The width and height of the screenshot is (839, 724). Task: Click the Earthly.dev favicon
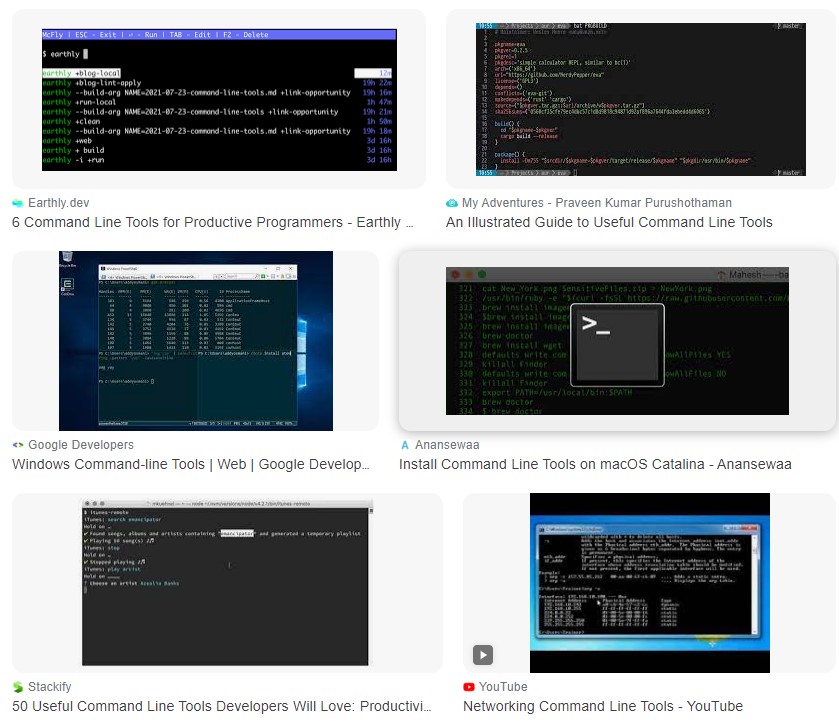click(x=18, y=203)
